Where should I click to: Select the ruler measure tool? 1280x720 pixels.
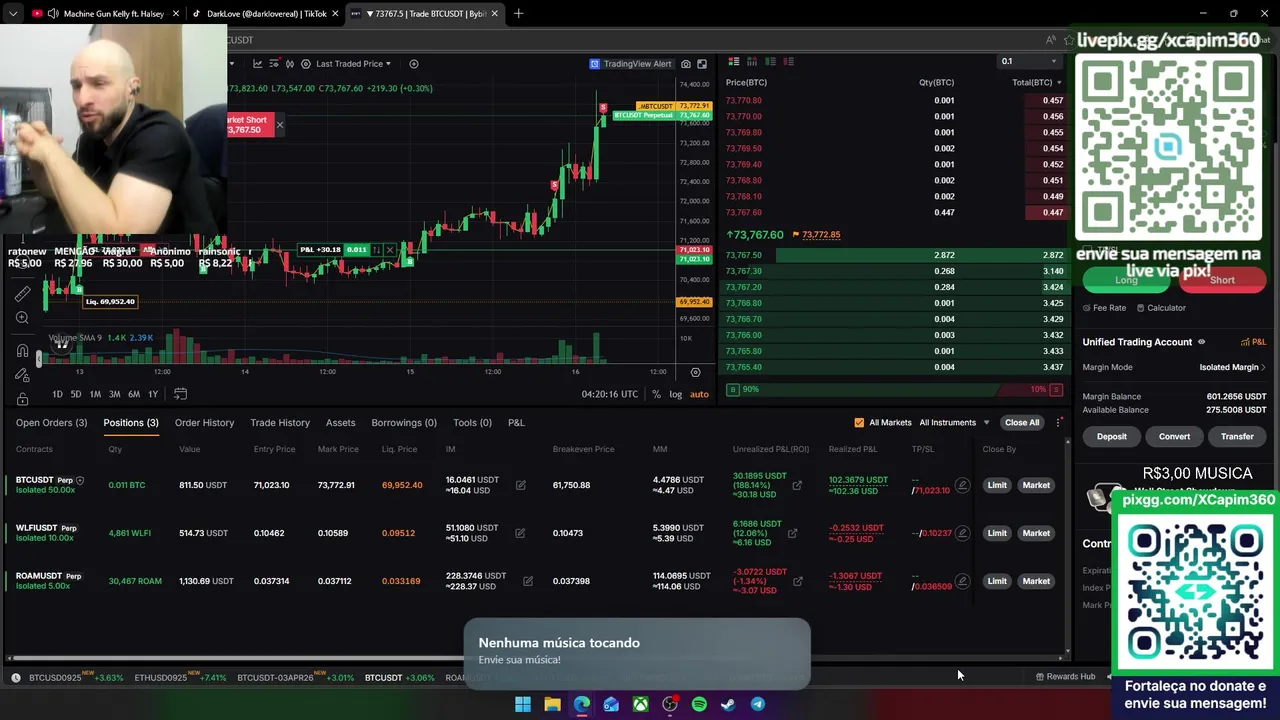click(x=22, y=294)
